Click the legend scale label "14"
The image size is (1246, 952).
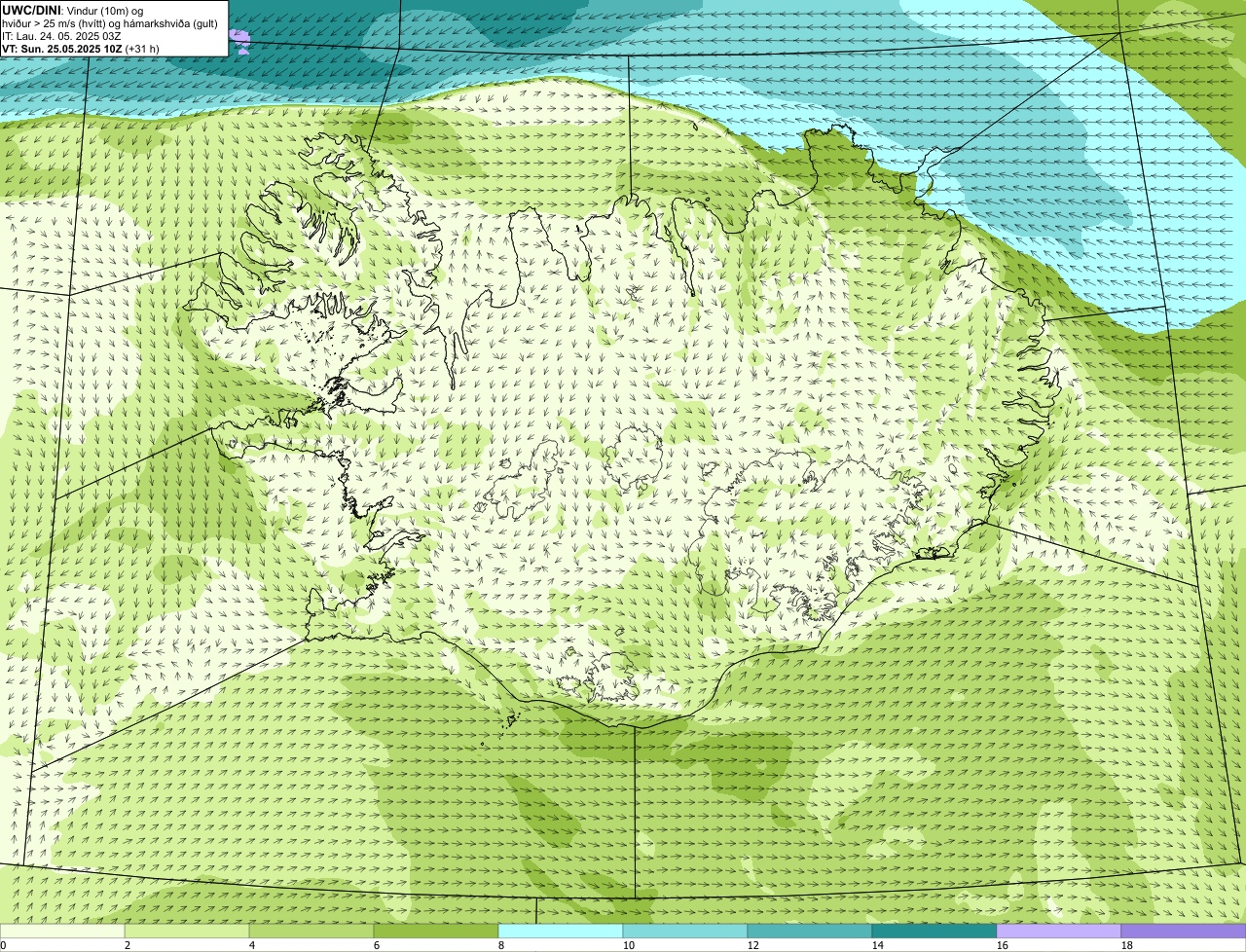click(x=878, y=945)
